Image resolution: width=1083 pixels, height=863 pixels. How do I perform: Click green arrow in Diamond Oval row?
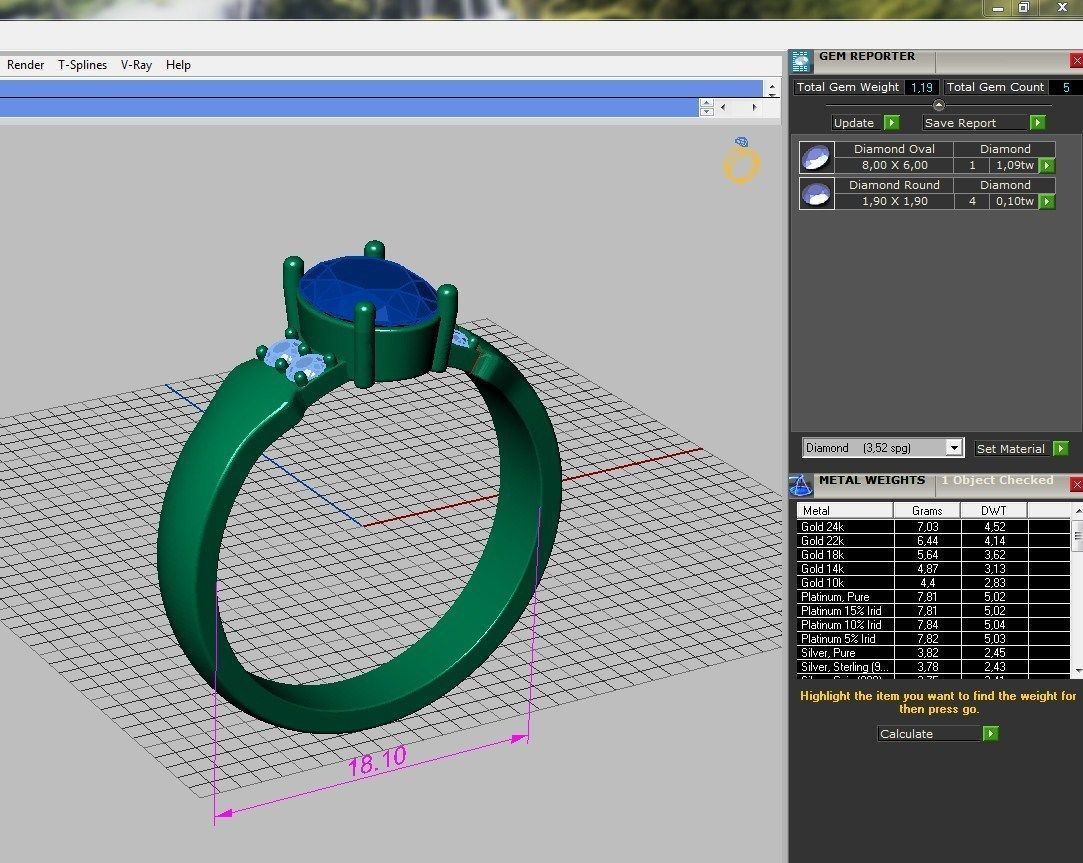[x=1047, y=166]
